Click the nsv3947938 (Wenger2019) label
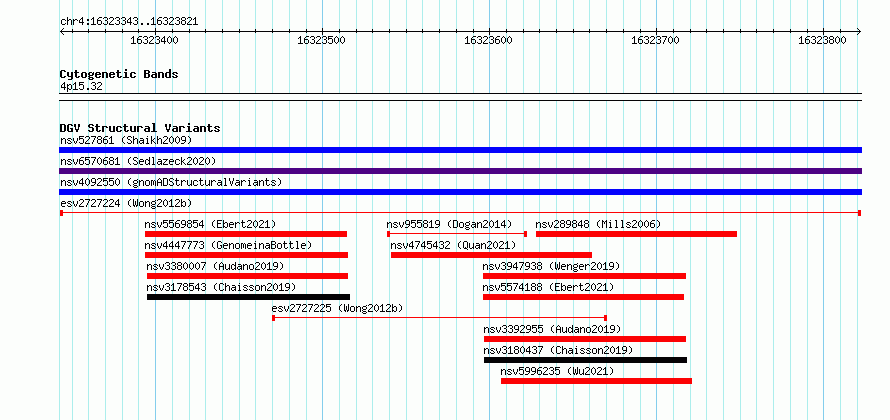The width and height of the screenshot is (890, 420). click(x=551, y=266)
